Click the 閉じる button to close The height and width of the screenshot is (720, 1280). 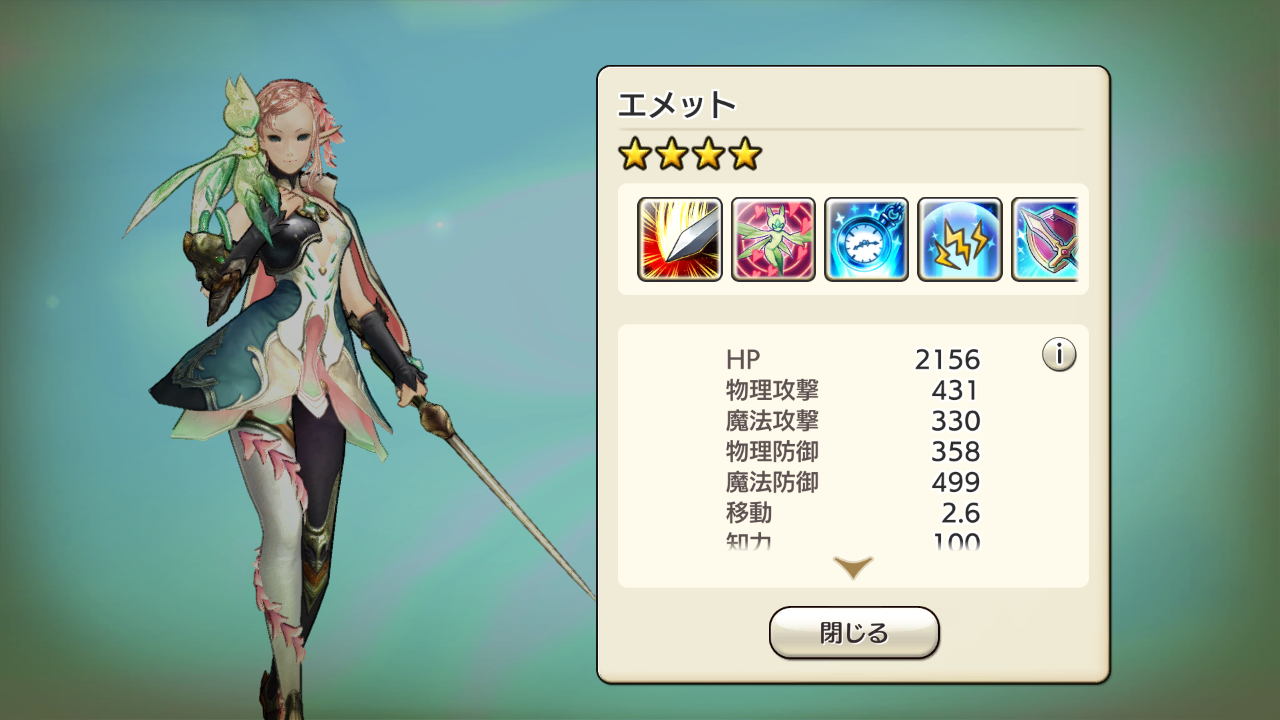[x=854, y=633]
